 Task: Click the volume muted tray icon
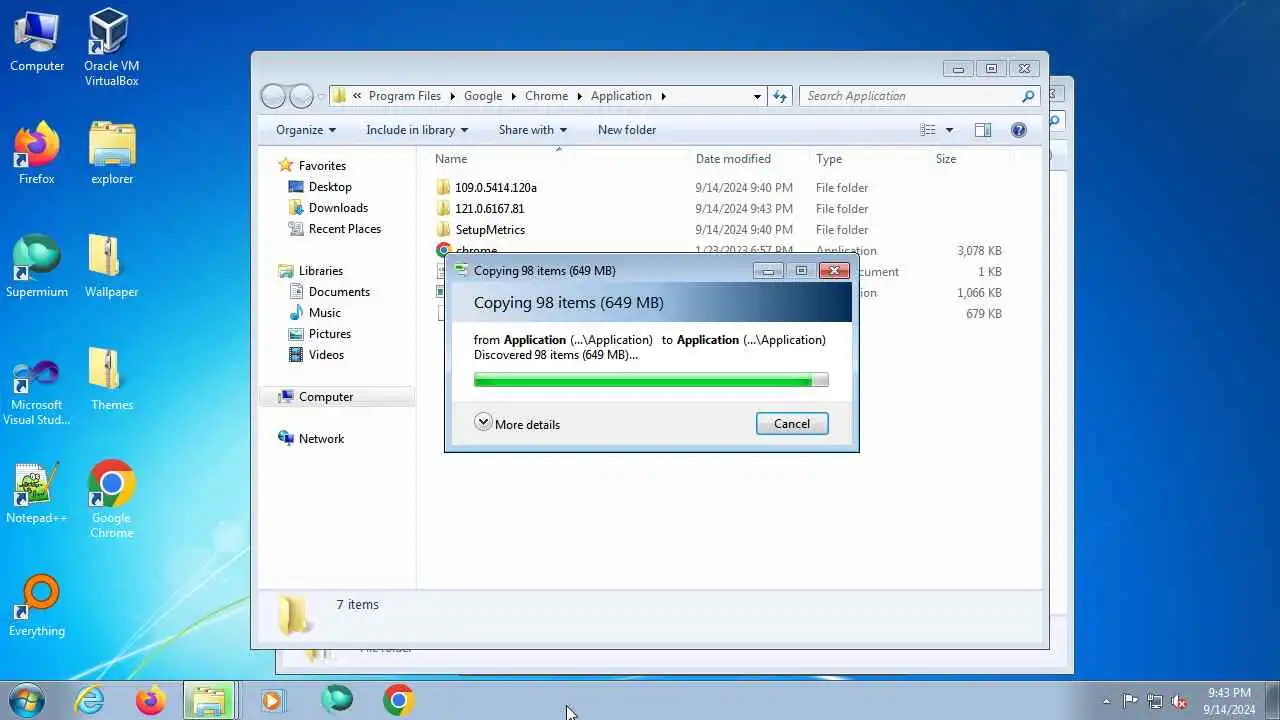(1179, 701)
